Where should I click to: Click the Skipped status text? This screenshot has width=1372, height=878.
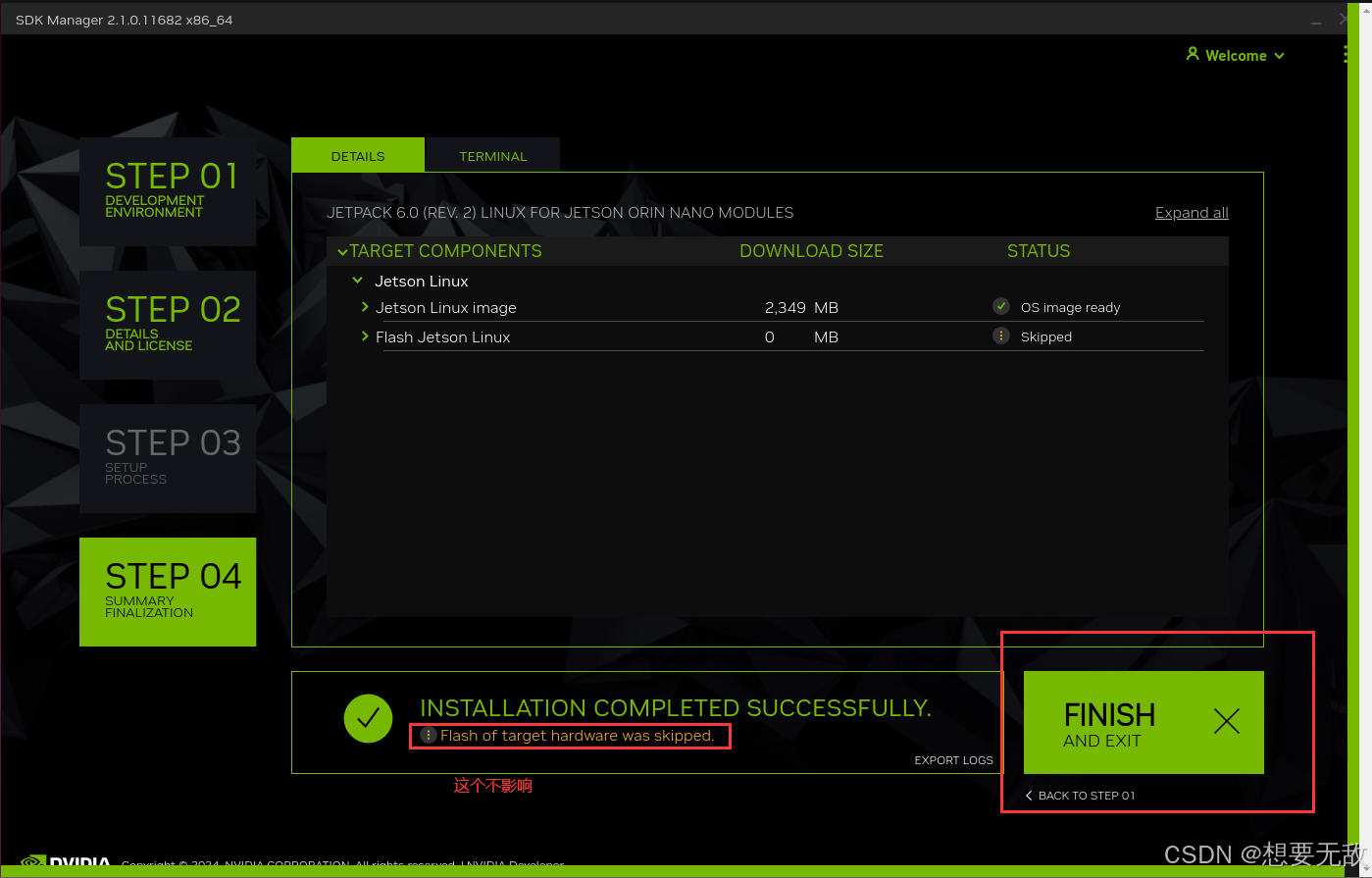point(1046,336)
